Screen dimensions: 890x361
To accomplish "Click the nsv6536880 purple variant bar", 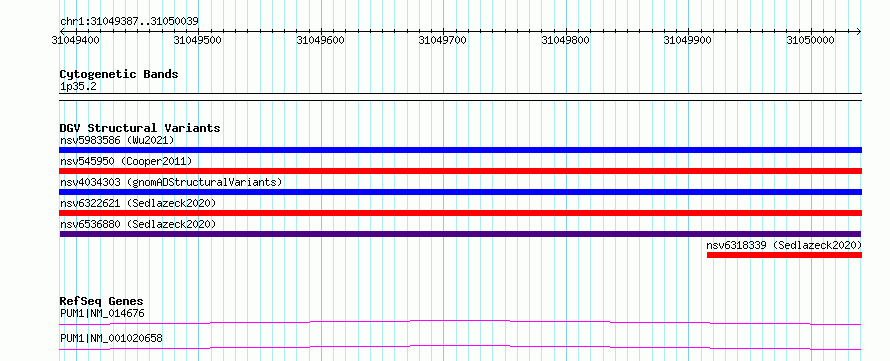I will coord(460,234).
